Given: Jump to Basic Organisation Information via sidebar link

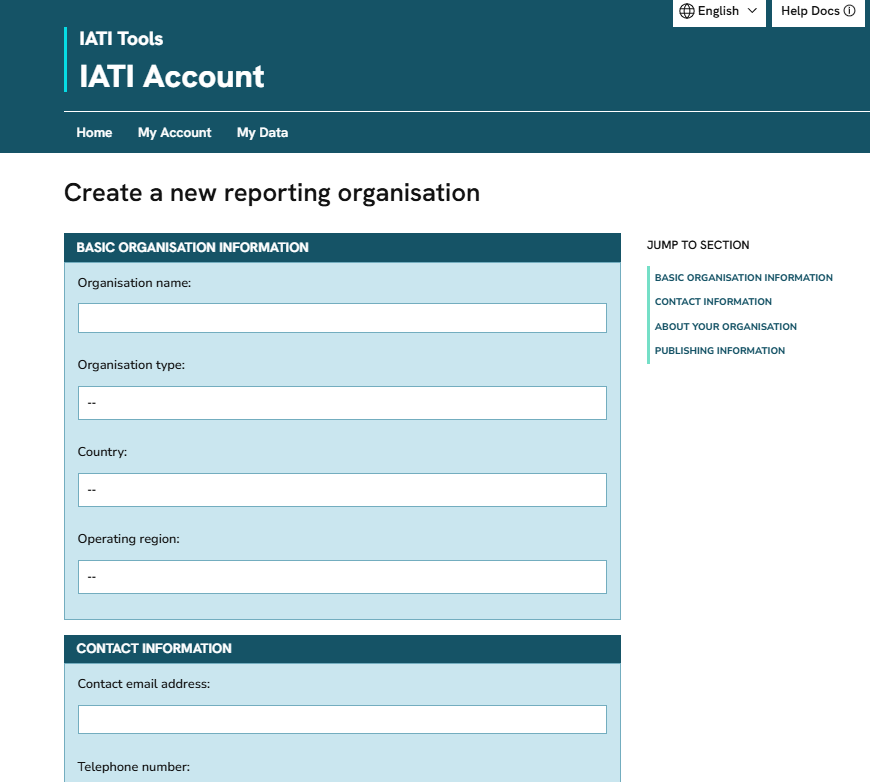Looking at the screenshot, I should [x=743, y=278].
